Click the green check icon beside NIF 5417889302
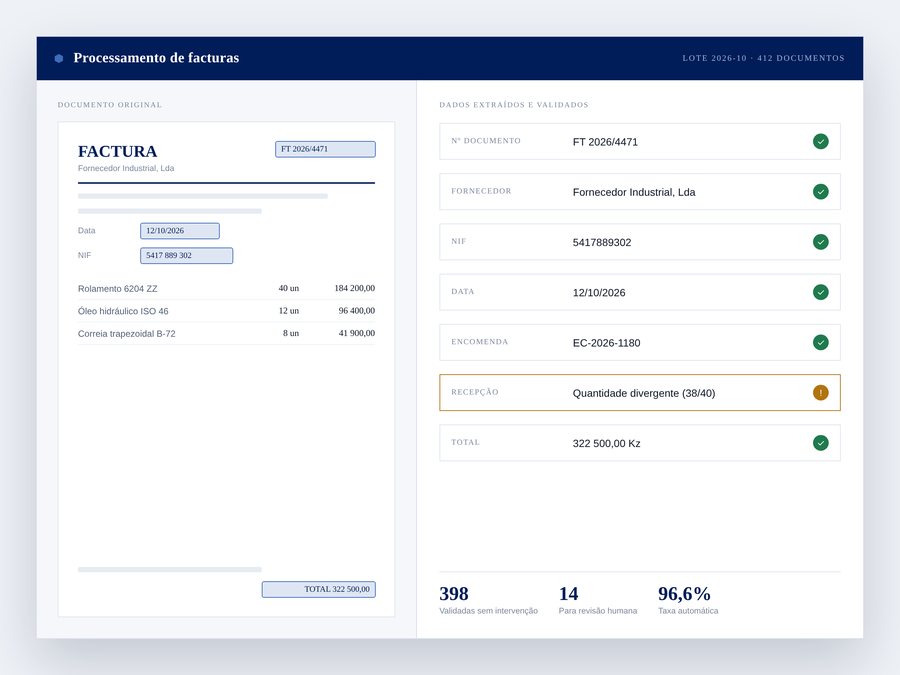Image resolution: width=900 pixels, height=675 pixels. click(820, 242)
